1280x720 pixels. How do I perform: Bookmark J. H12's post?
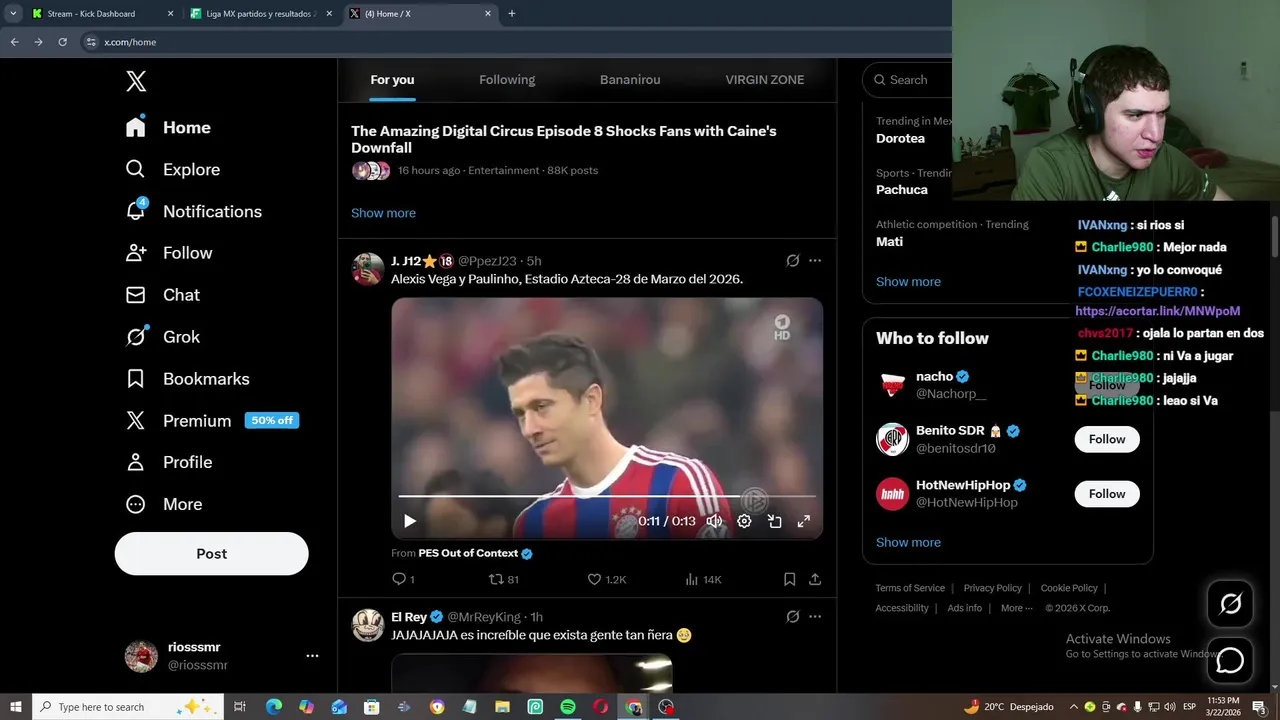coord(789,579)
